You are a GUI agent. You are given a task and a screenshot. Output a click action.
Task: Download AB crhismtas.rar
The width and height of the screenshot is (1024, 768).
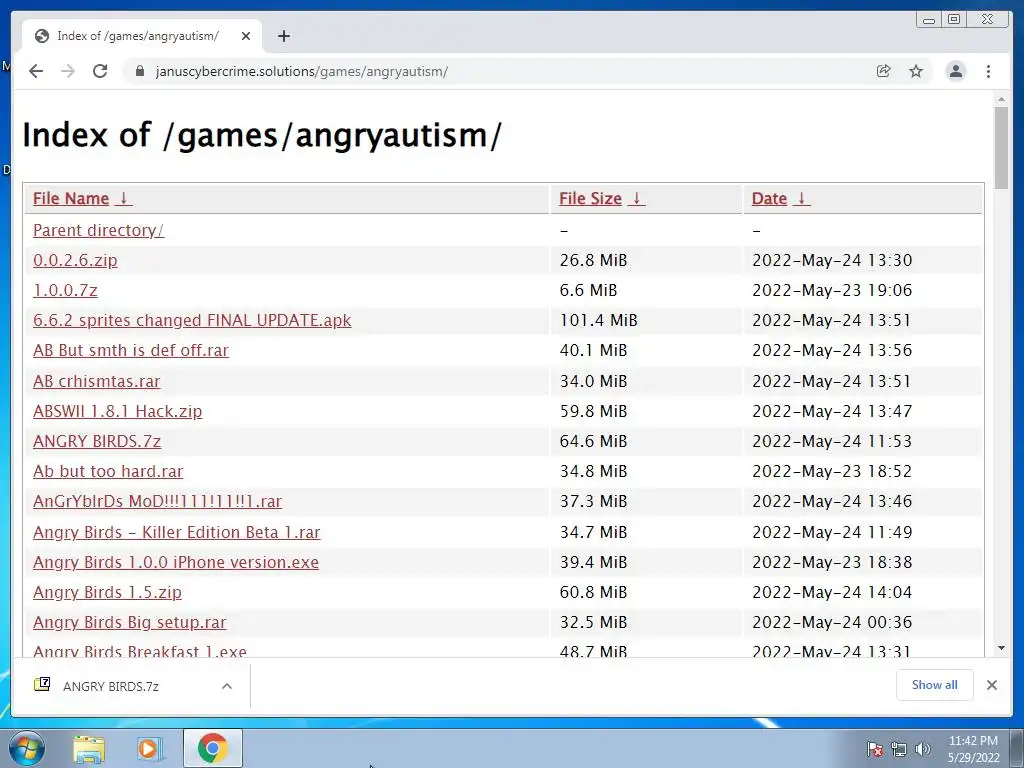[x=96, y=381]
